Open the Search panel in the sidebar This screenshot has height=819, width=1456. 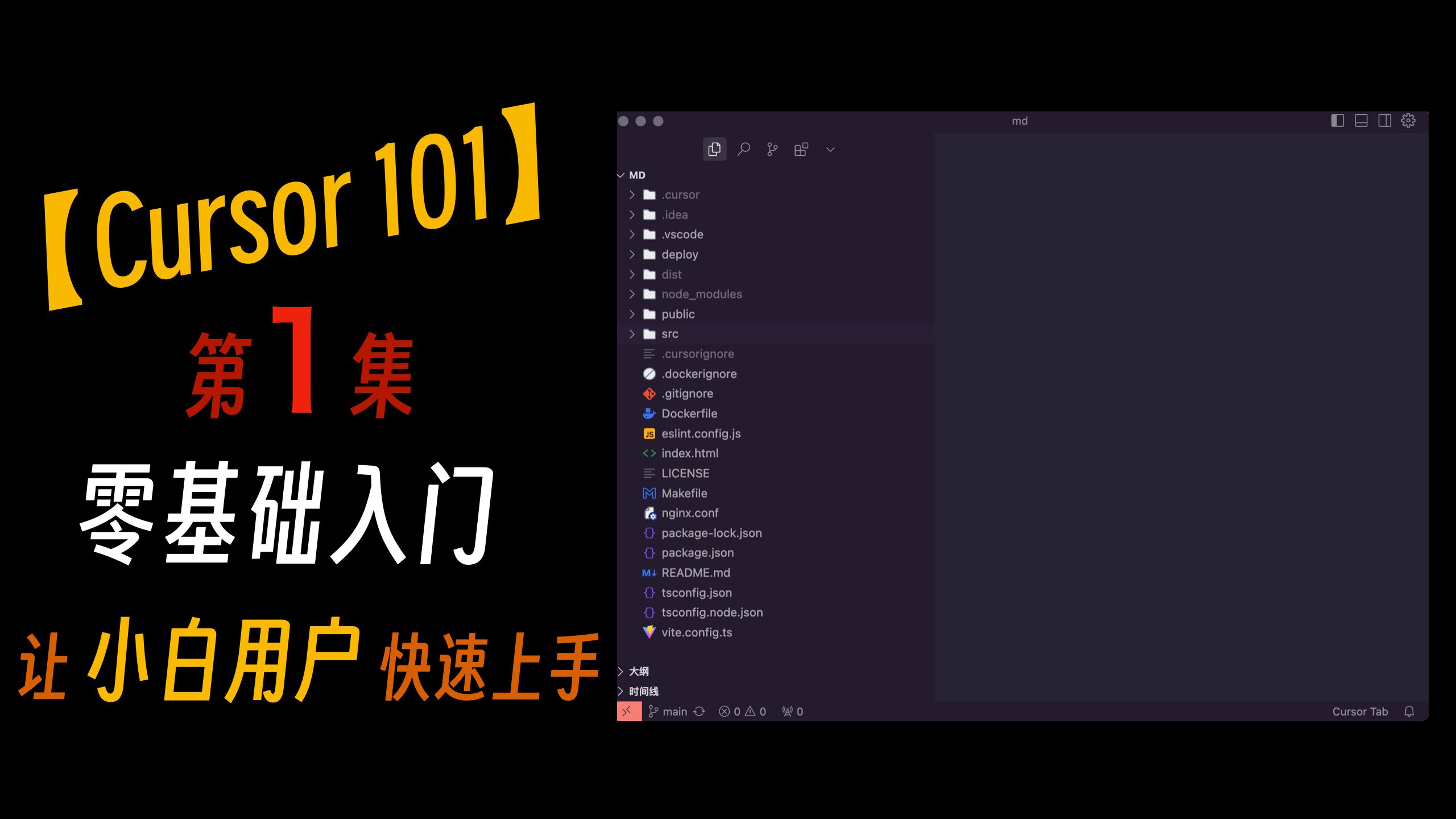click(x=743, y=149)
